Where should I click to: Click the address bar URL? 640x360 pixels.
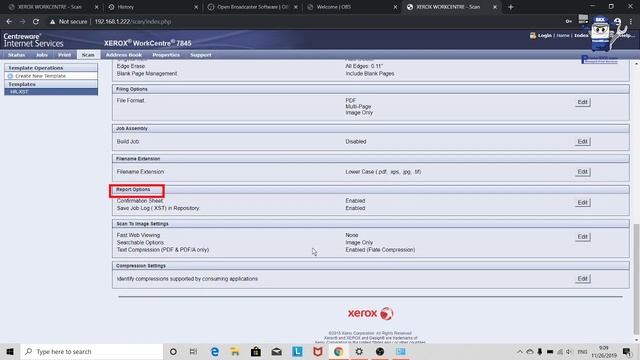coord(133,22)
